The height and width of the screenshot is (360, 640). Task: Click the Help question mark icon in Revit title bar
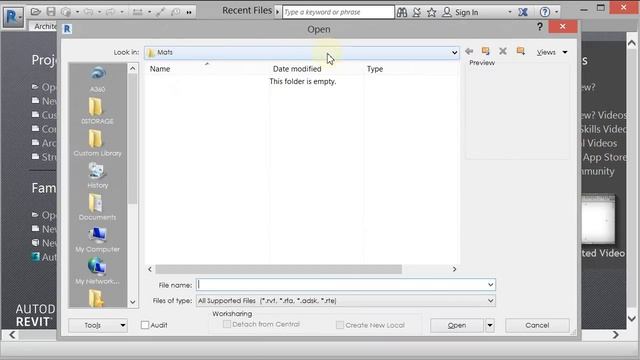544,12
